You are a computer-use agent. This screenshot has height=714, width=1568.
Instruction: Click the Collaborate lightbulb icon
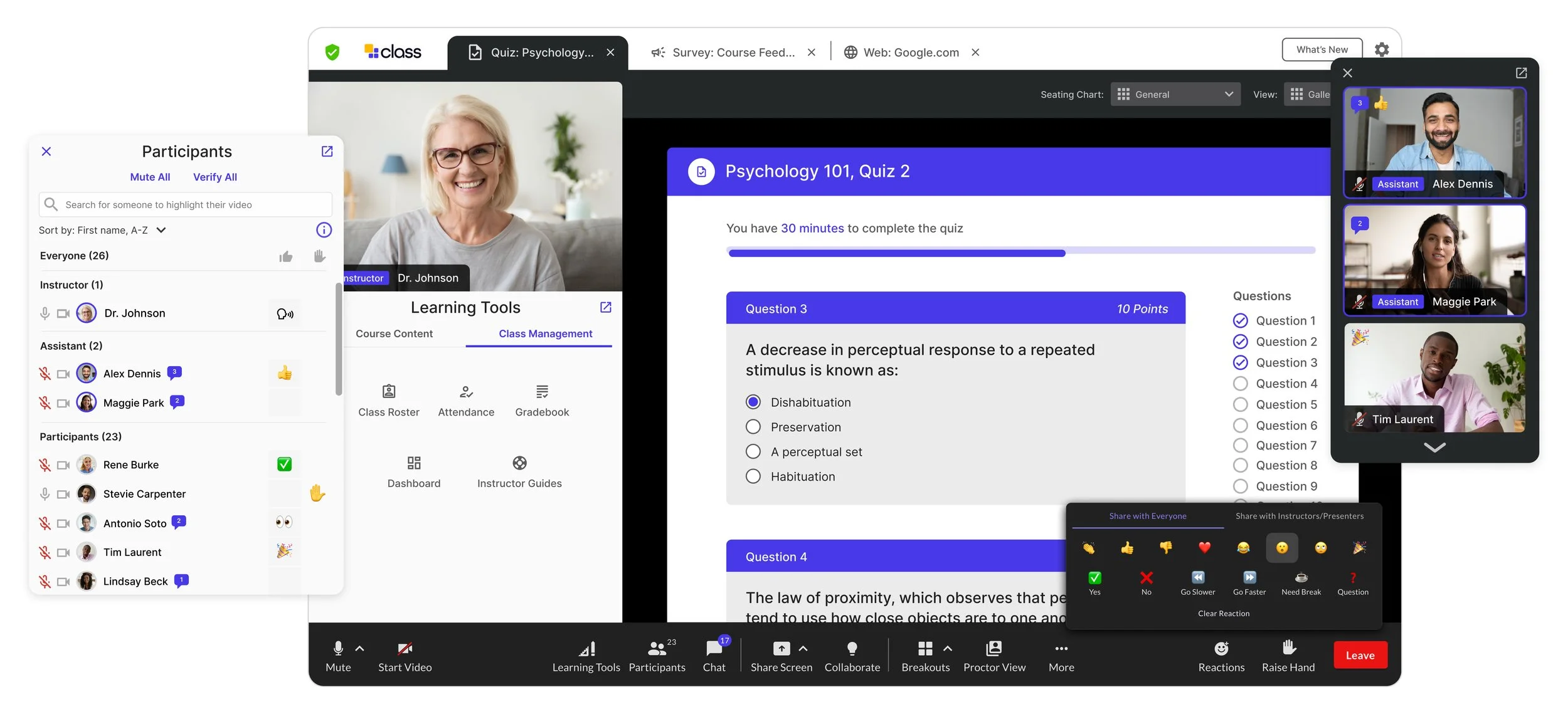click(852, 648)
